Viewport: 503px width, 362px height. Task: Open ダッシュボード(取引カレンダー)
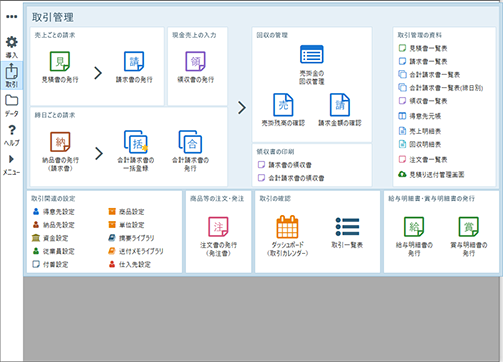pyautogui.click(x=287, y=236)
